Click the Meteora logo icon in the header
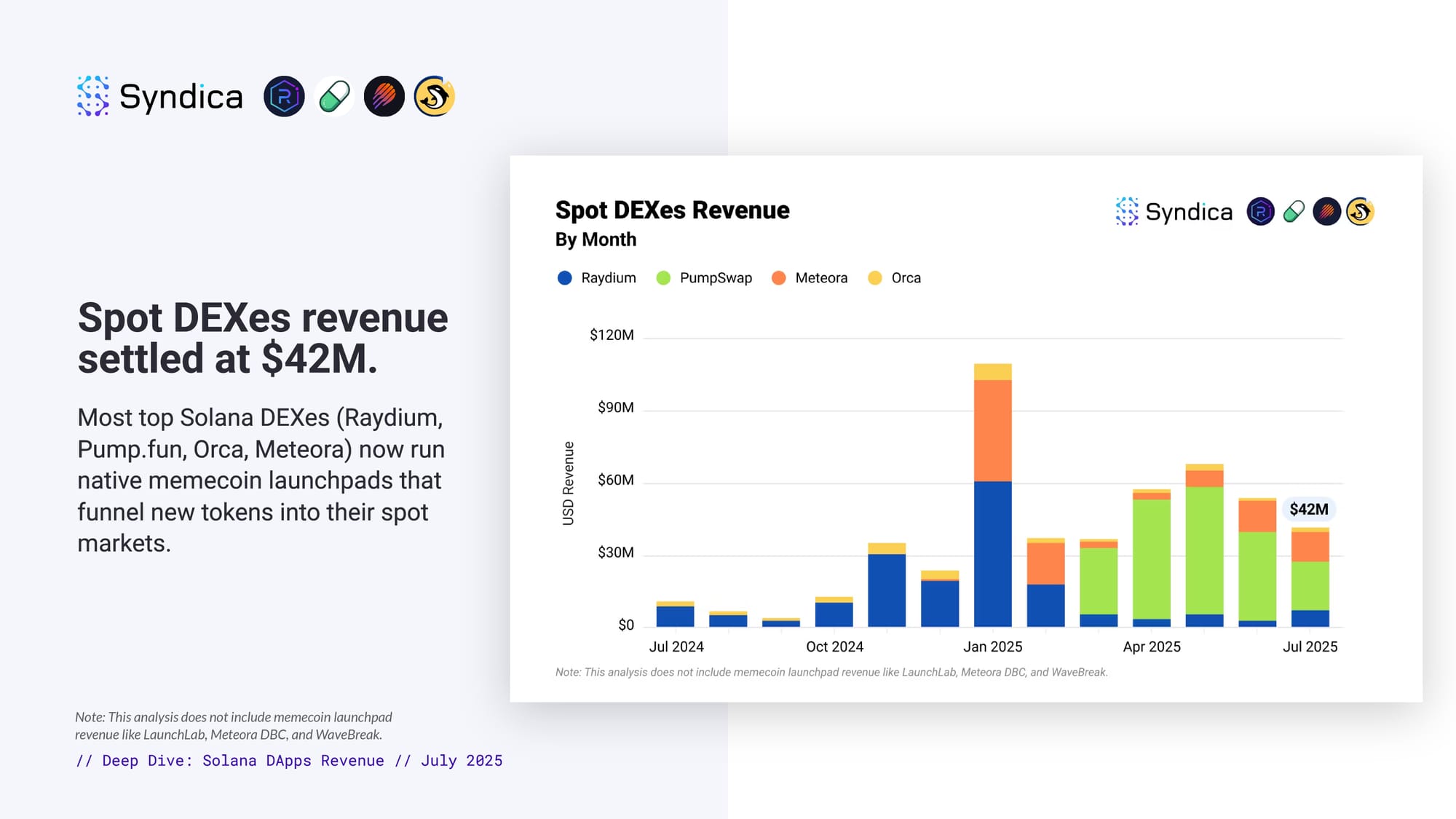 tap(384, 96)
